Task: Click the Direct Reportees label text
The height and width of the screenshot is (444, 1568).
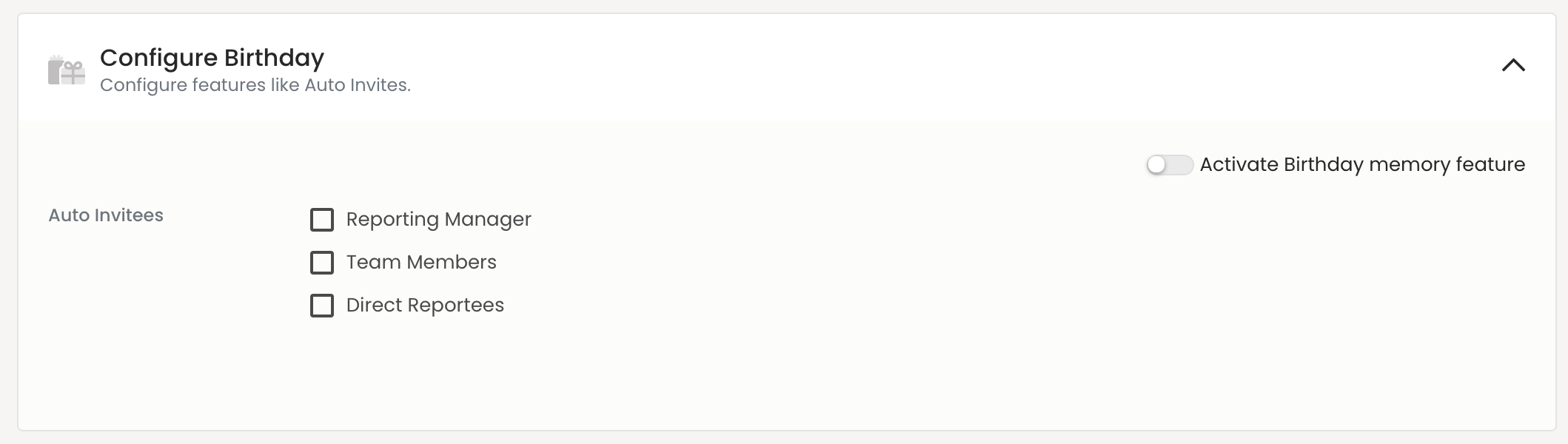Action: click(x=425, y=306)
